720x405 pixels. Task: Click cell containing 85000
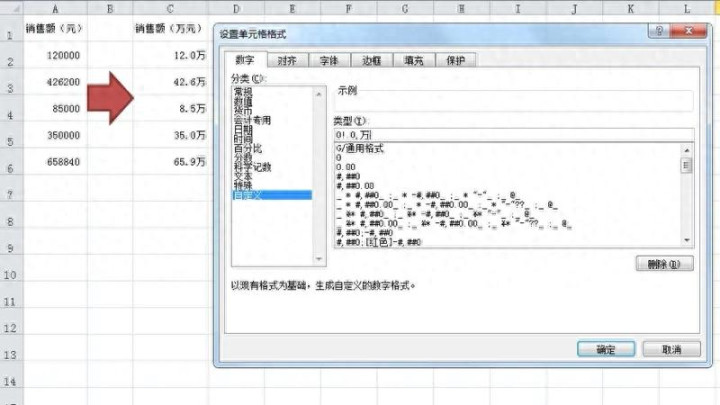[x=56, y=108]
